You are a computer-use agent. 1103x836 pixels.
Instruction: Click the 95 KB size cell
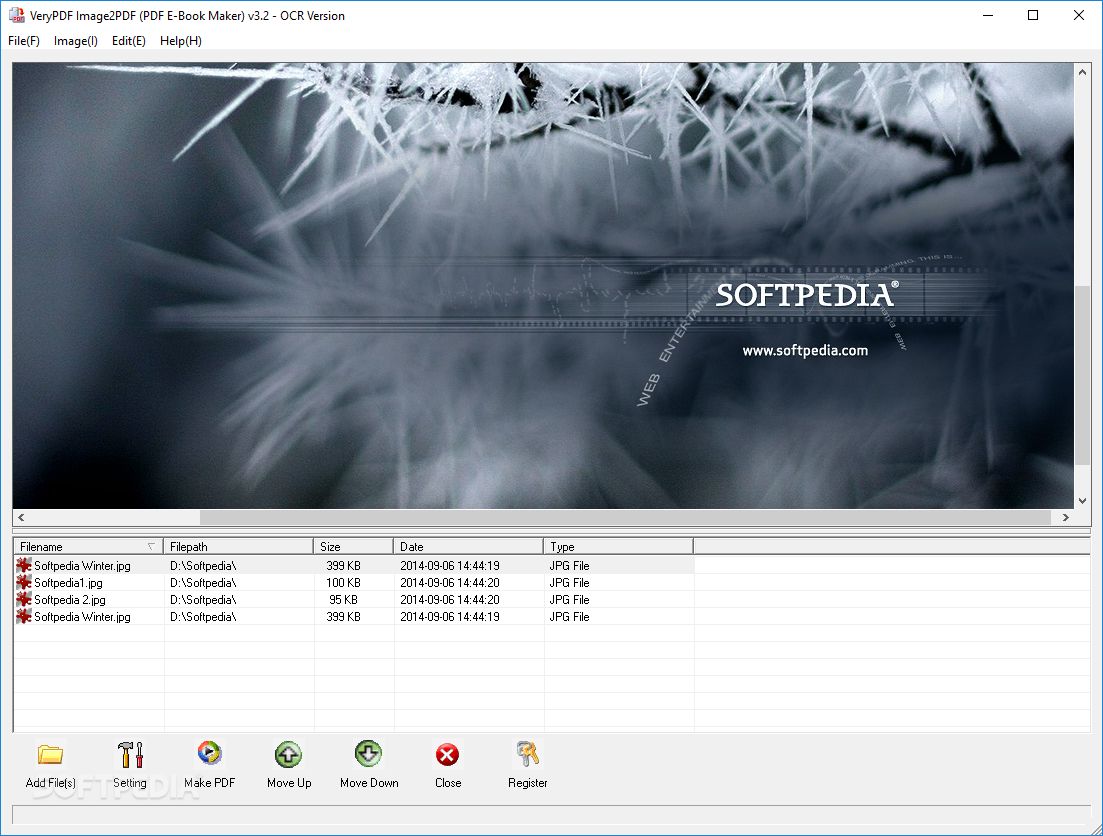[343, 600]
